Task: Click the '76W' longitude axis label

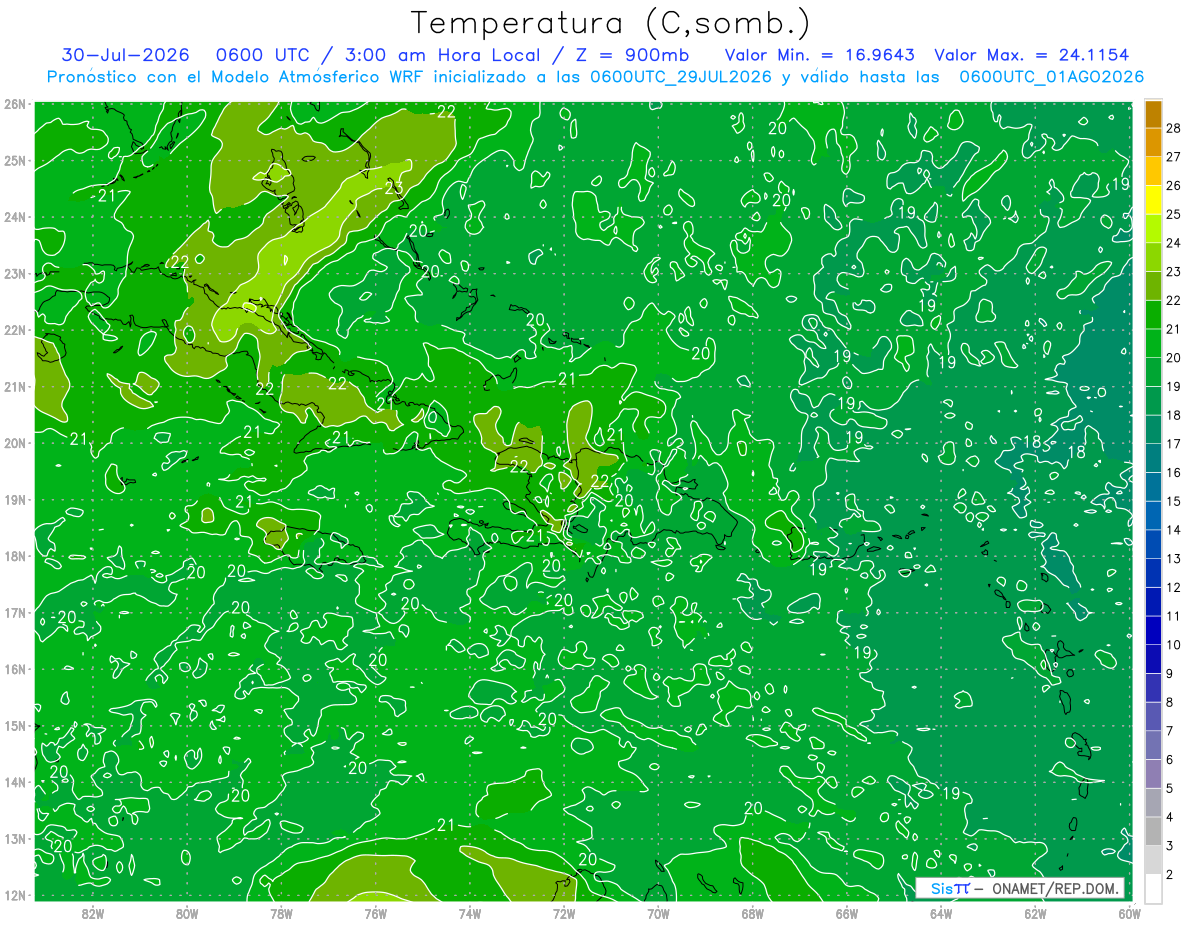Action: pos(375,913)
